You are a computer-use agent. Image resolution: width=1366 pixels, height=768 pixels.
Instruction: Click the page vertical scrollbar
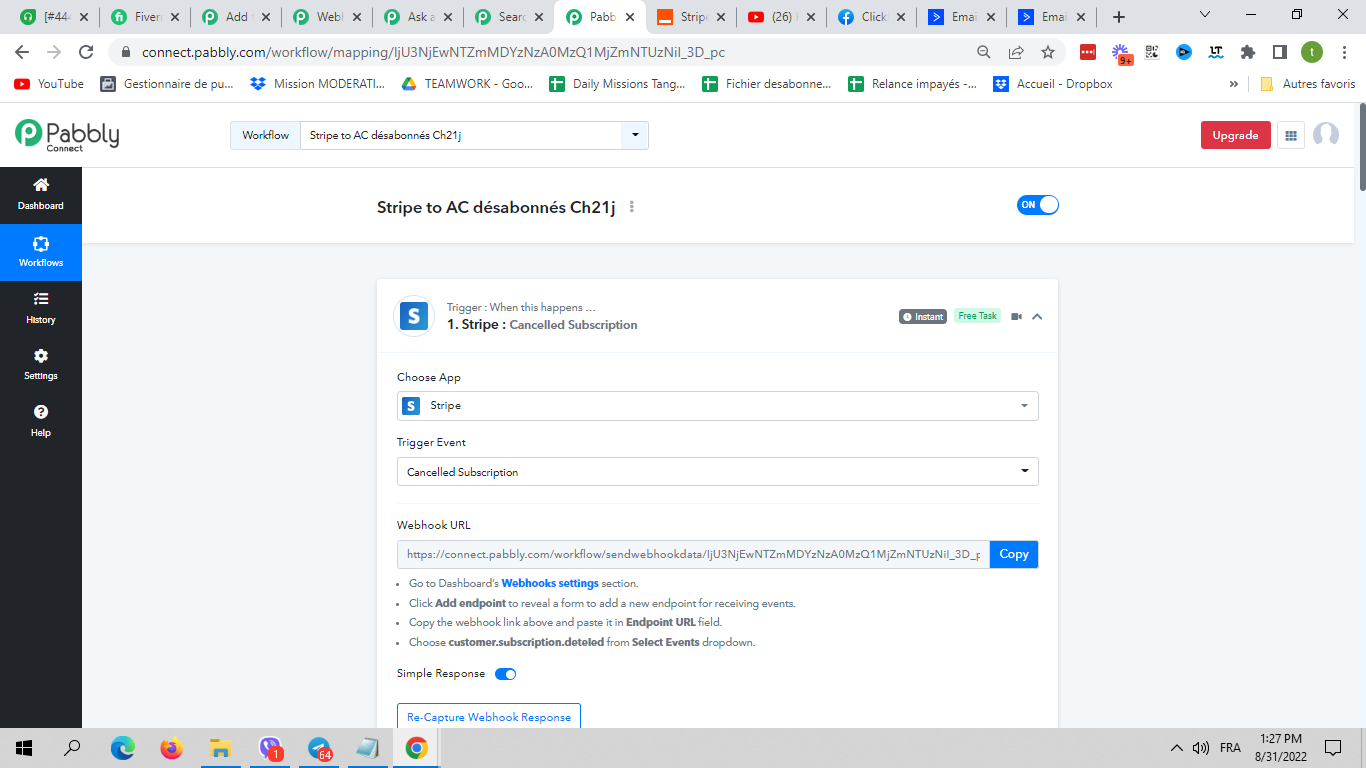tap(1361, 145)
